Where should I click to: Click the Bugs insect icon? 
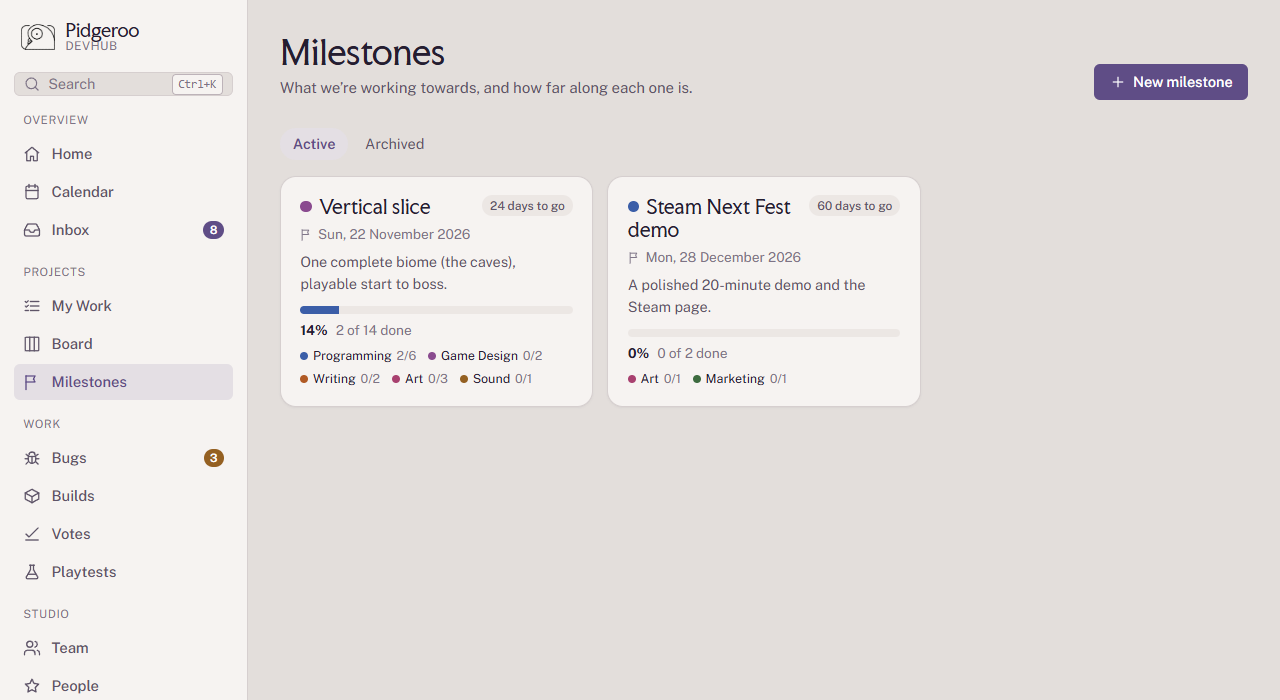coord(32,458)
